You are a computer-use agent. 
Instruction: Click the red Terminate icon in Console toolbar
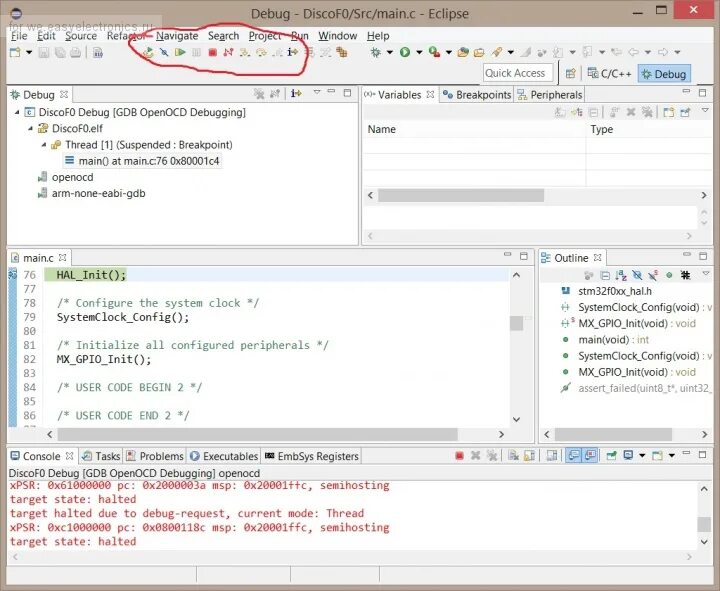[x=459, y=456]
